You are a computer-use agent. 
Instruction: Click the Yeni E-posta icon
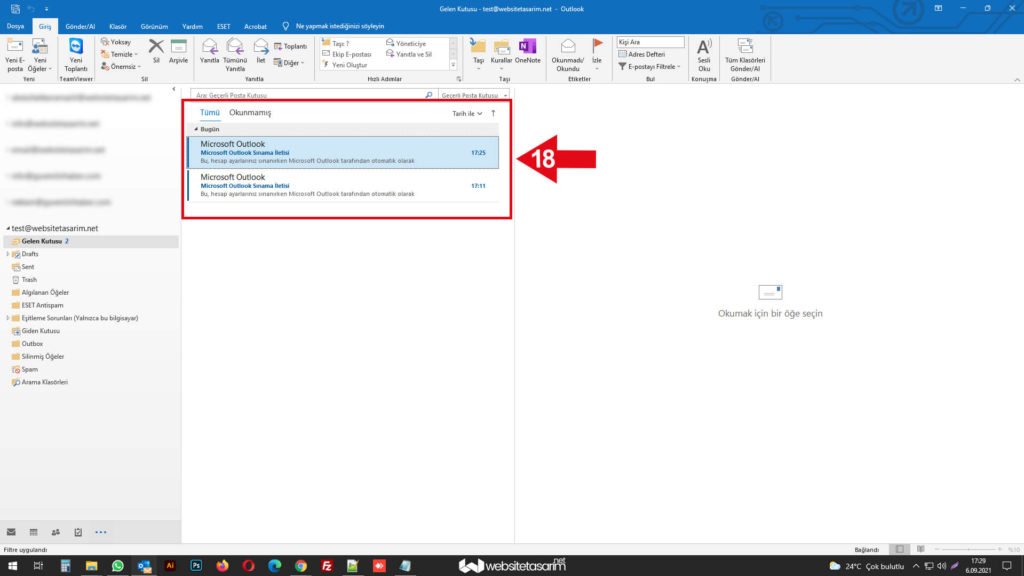tap(14, 47)
